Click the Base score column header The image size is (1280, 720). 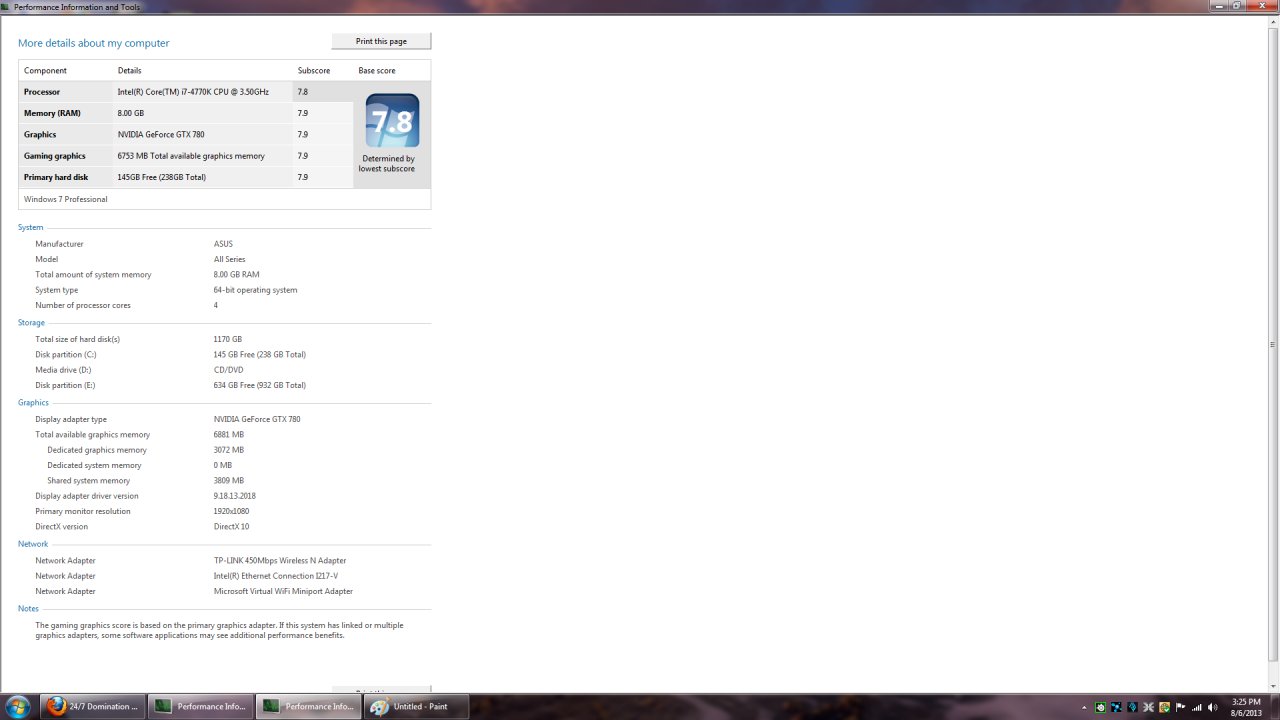(377, 71)
